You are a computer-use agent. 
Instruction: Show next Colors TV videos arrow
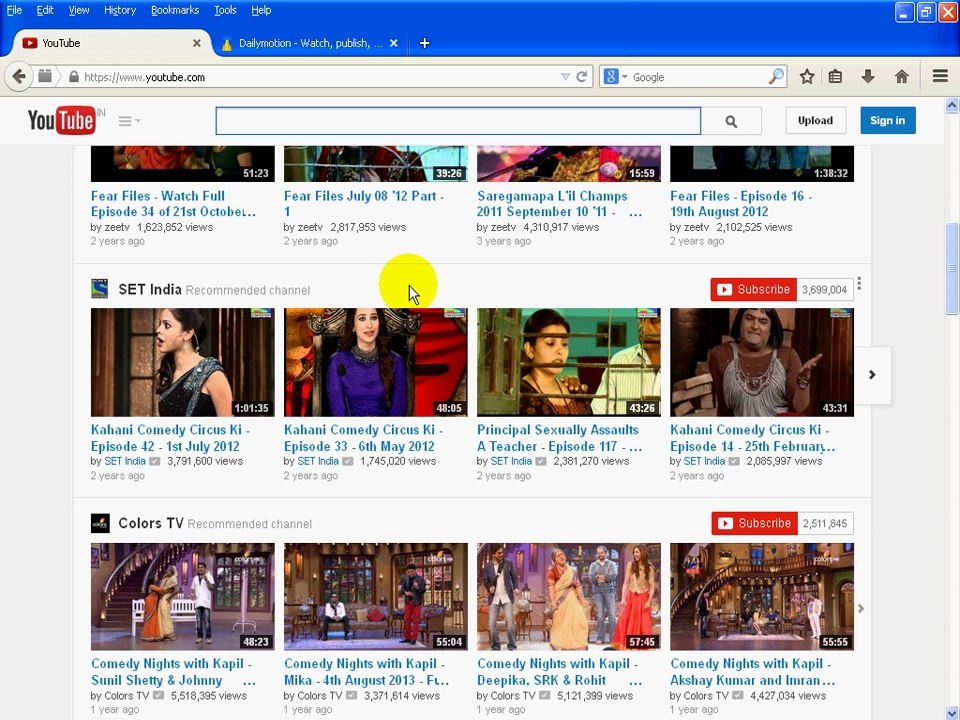(861, 609)
